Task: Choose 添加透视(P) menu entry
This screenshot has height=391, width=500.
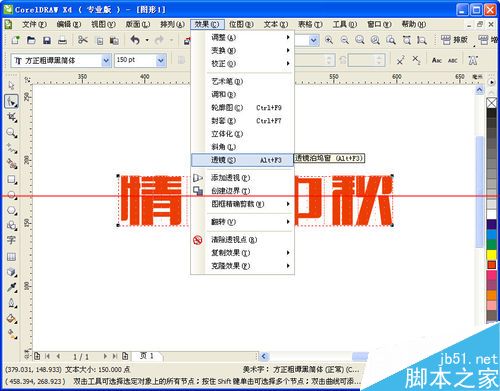Action: click(x=242, y=178)
